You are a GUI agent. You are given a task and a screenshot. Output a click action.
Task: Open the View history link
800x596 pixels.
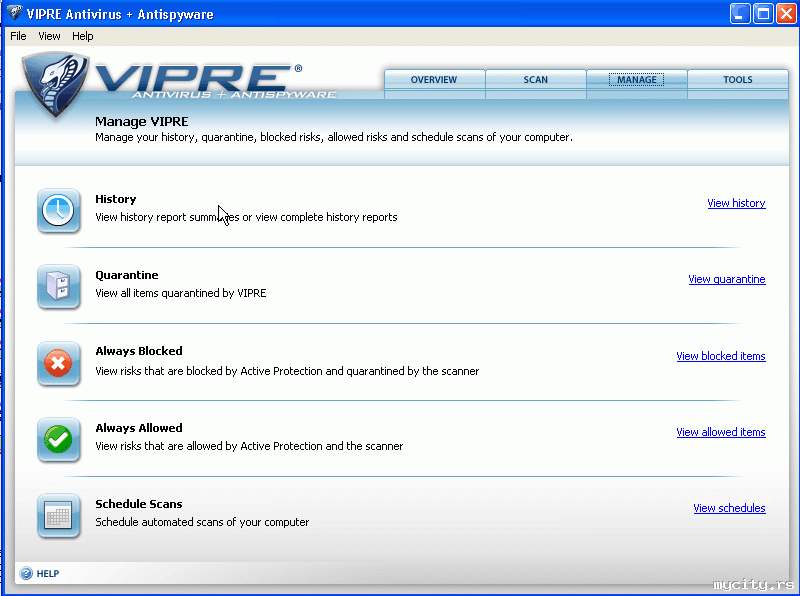pyautogui.click(x=736, y=203)
